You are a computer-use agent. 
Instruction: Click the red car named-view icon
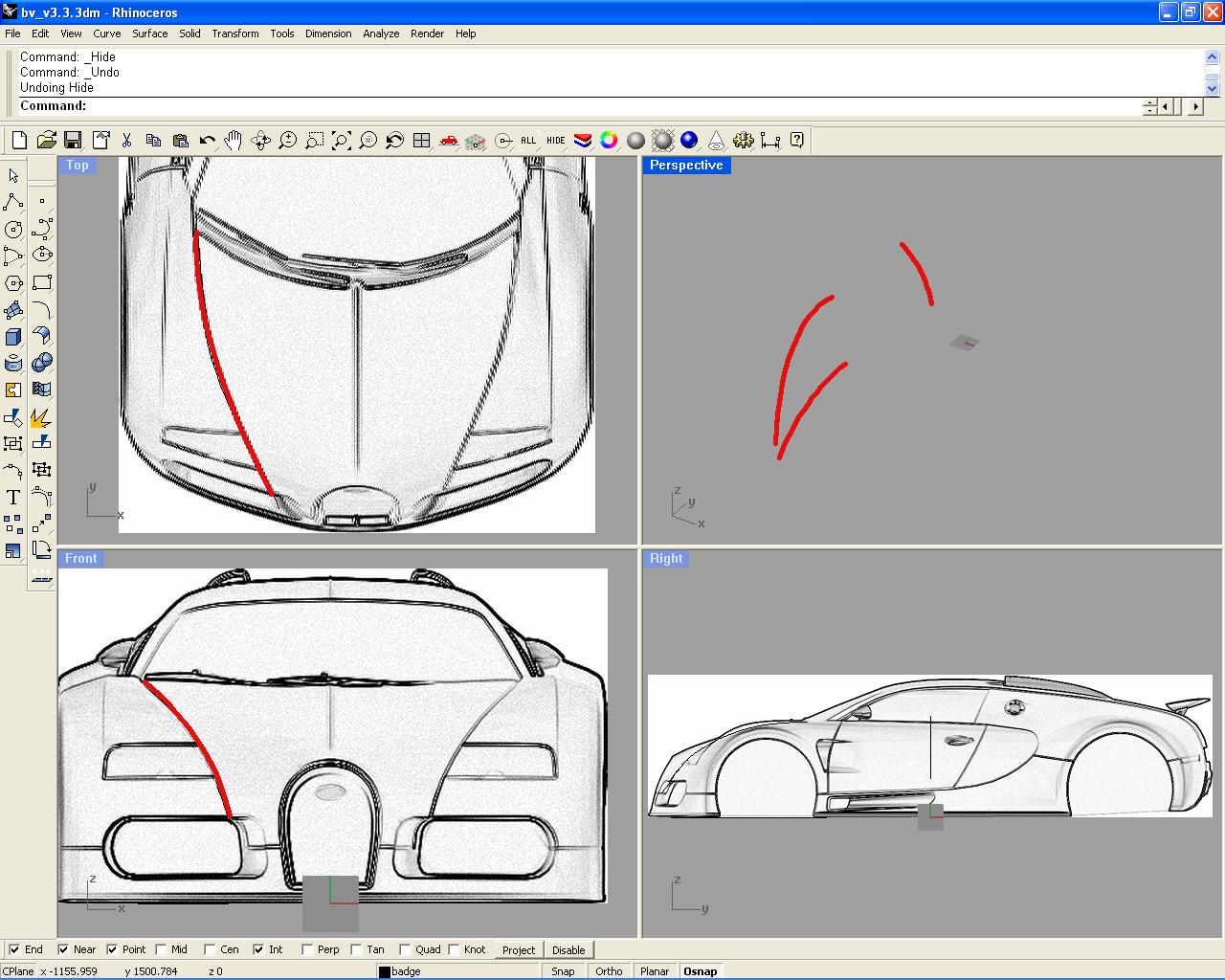point(448,141)
